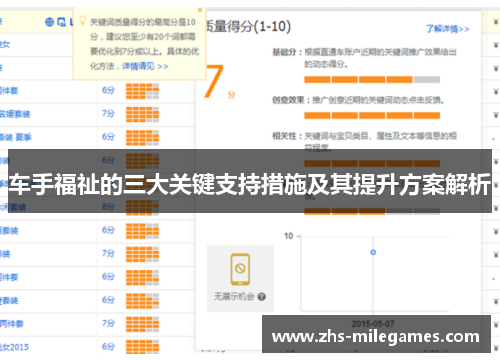Click the computer monitor icon in the table header
500x362 pixels.
click(x=61, y=22)
